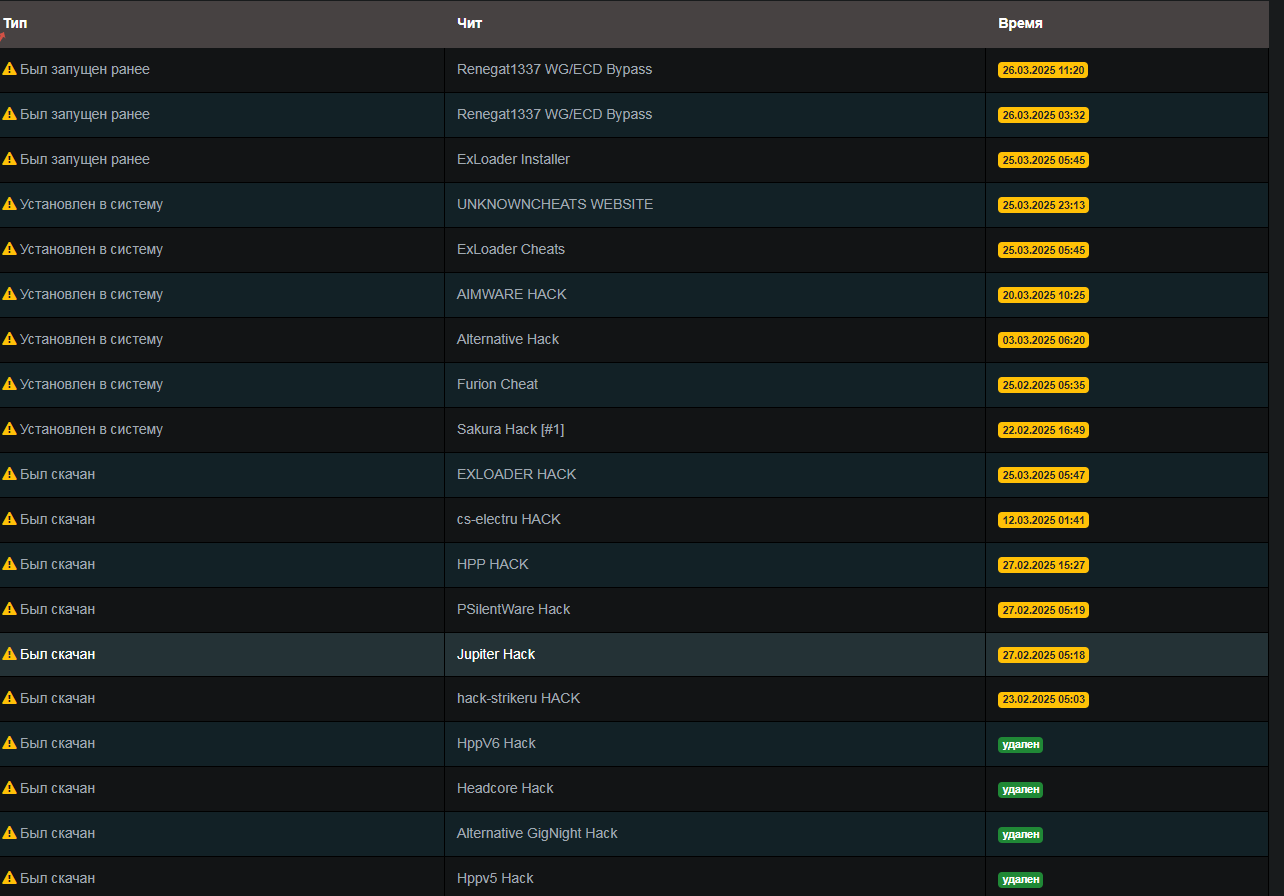Sort by the Тип column header
The width and height of the screenshot is (1284, 896).
pyautogui.click(x=15, y=23)
